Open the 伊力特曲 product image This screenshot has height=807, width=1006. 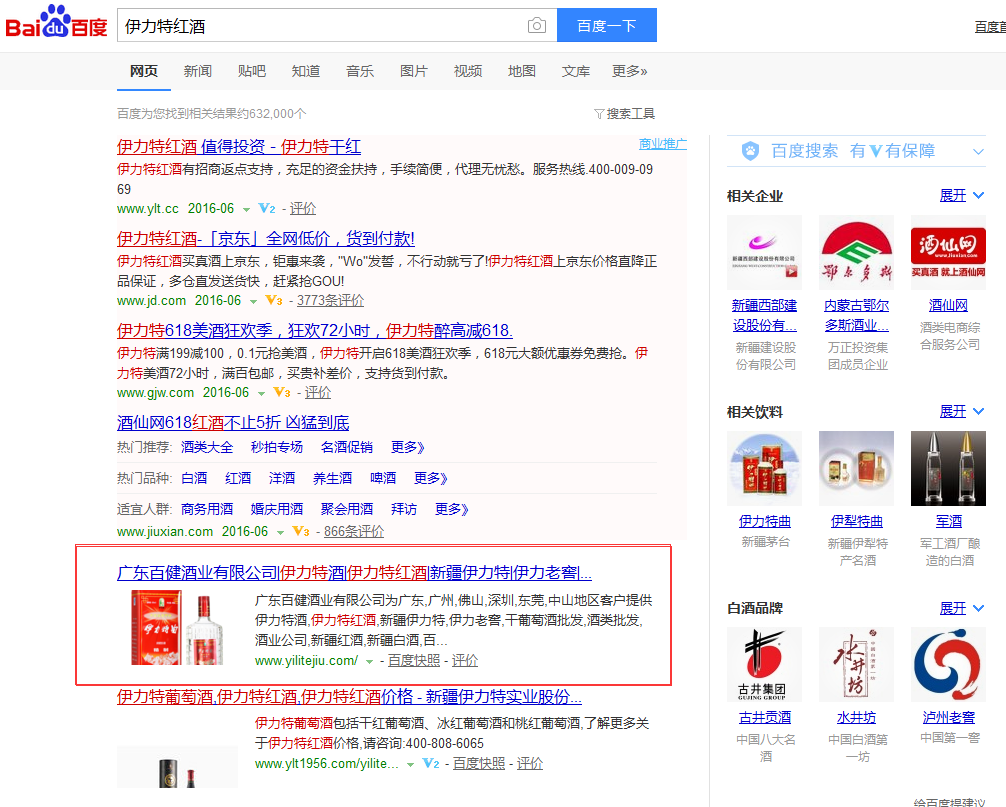(764, 468)
